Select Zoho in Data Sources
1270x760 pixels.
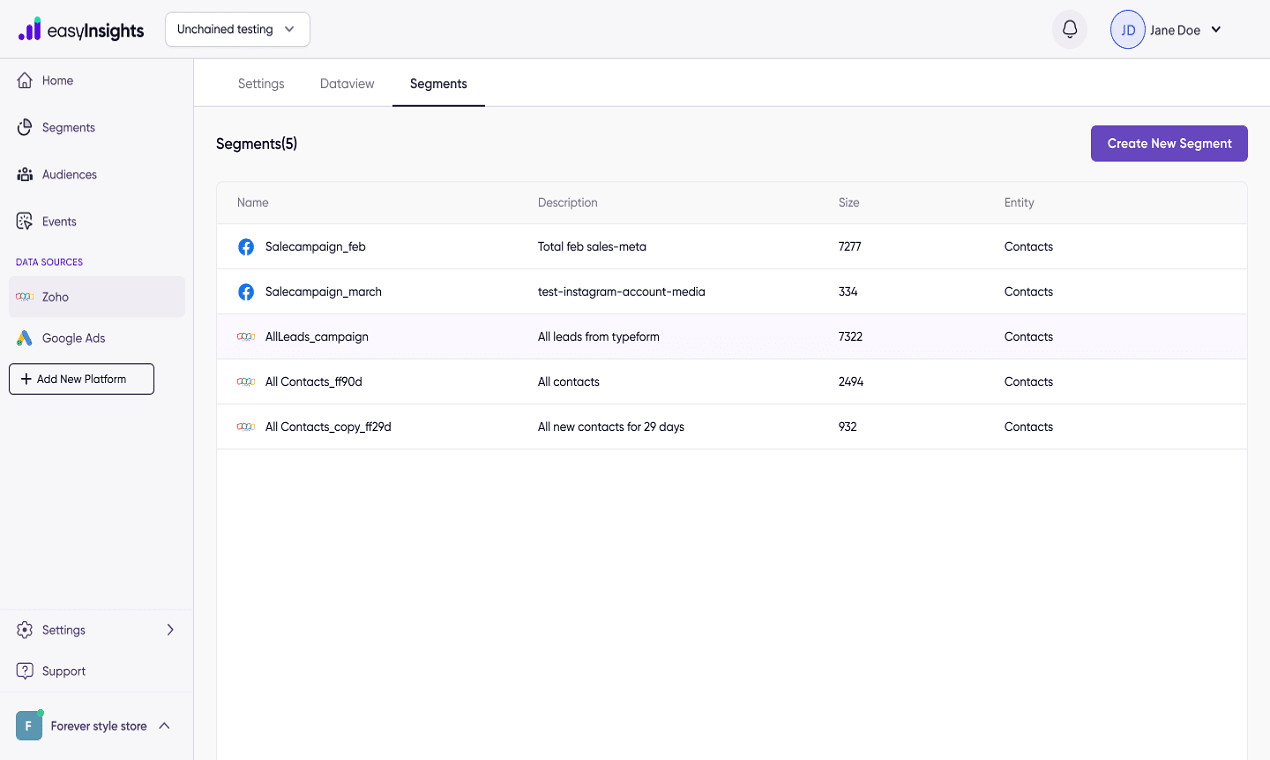click(55, 297)
